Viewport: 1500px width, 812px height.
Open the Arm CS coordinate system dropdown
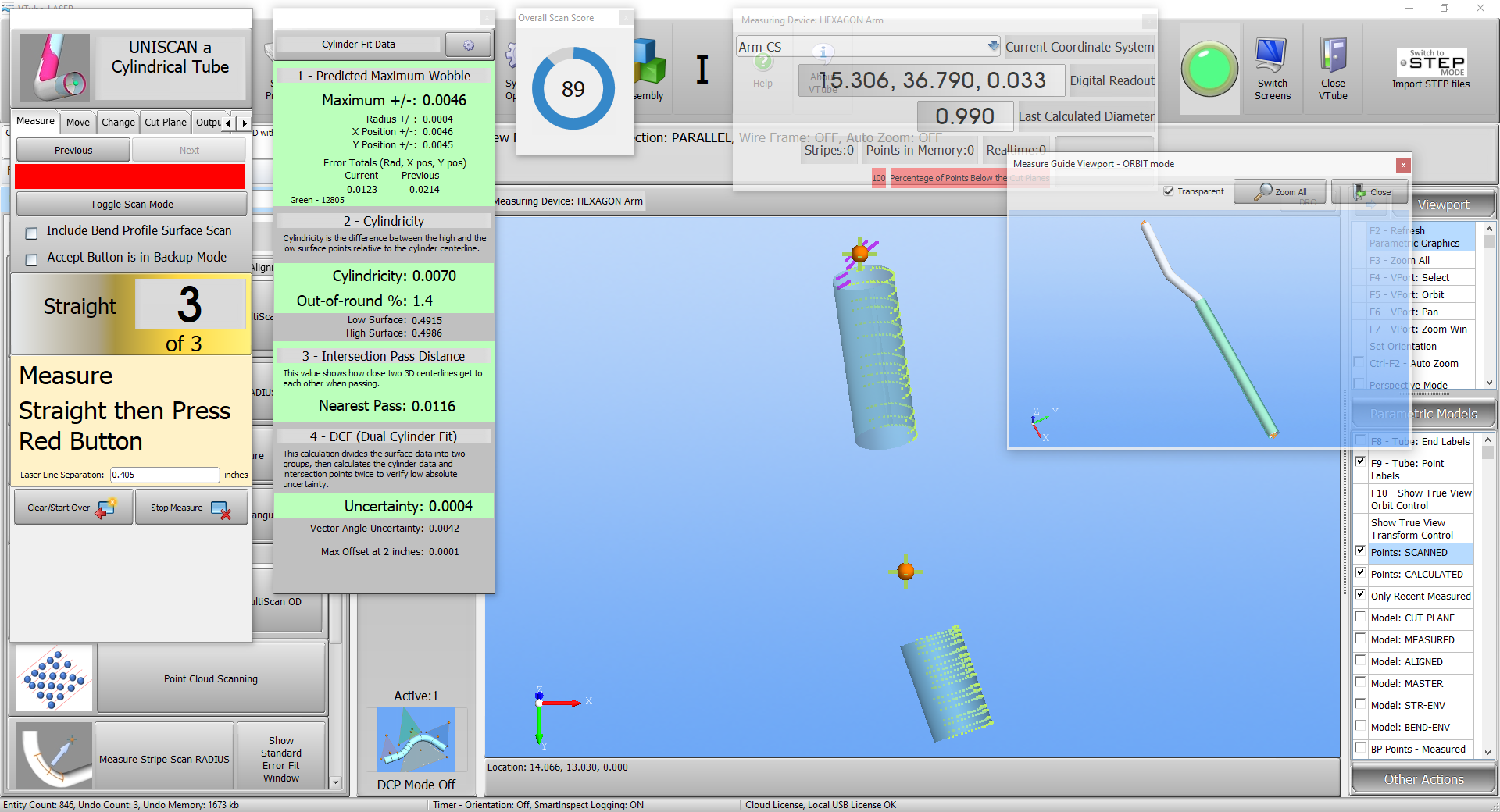(993, 47)
